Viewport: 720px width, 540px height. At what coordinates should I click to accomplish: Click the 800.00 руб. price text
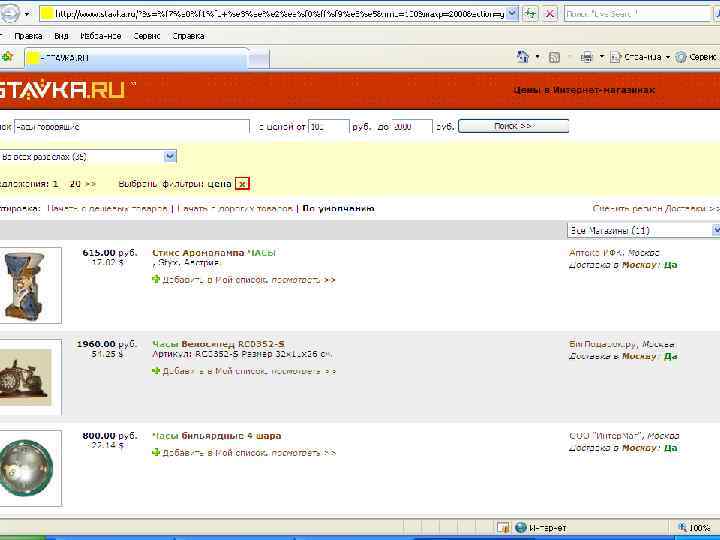coord(110,435)
